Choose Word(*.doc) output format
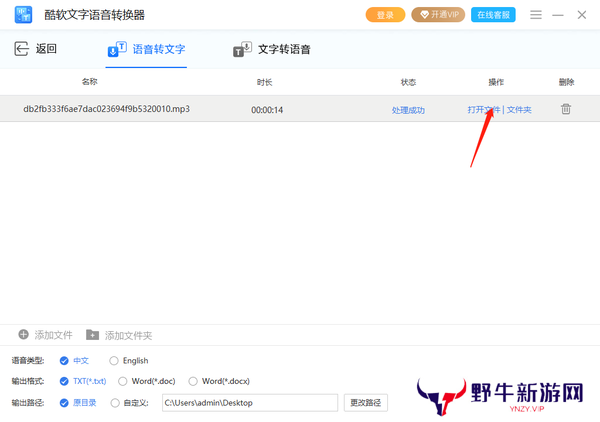600x422 pixels. pyautogui.click(x=122, y=381)
